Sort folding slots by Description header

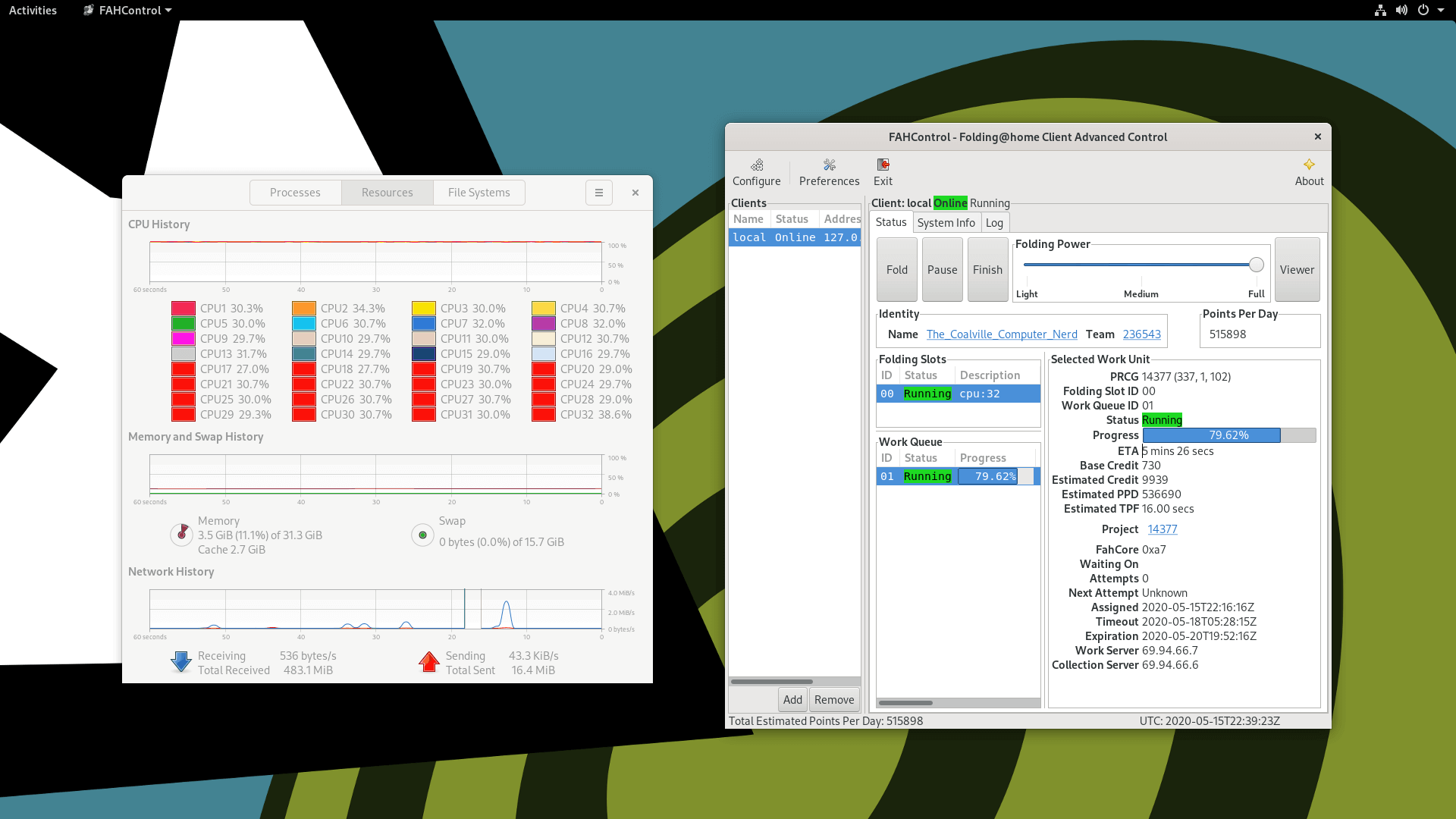point(996,375)
